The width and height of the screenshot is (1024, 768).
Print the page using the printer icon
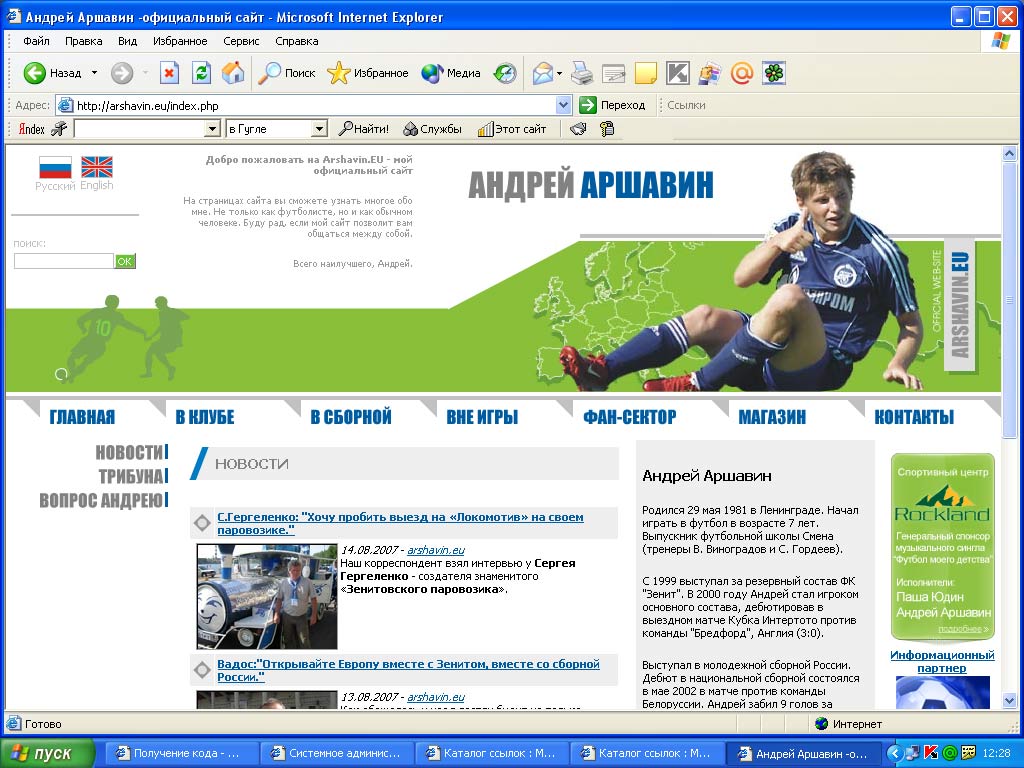click(581, 73)
